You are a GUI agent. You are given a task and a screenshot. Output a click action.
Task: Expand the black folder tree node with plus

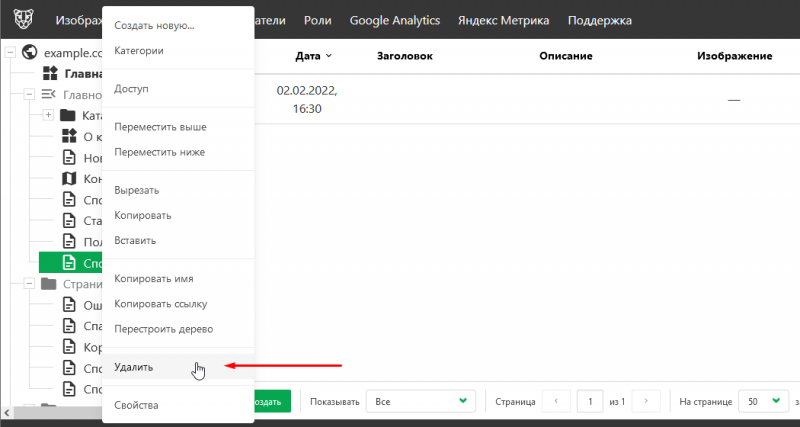[x=48, y=116]
